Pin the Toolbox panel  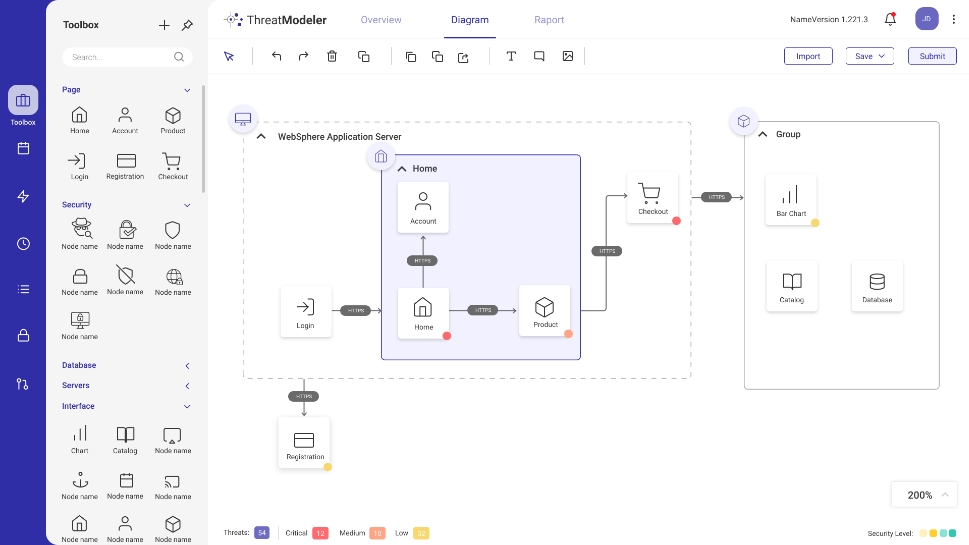[187, 25]
